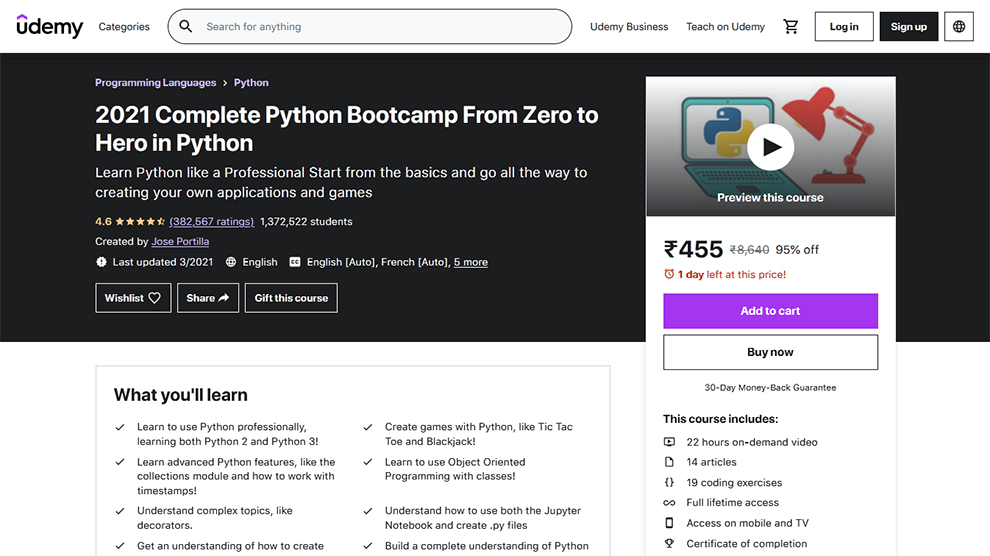
Task: Open Udemy Business link
Action: pyautogui.click(x=629, y=27)
